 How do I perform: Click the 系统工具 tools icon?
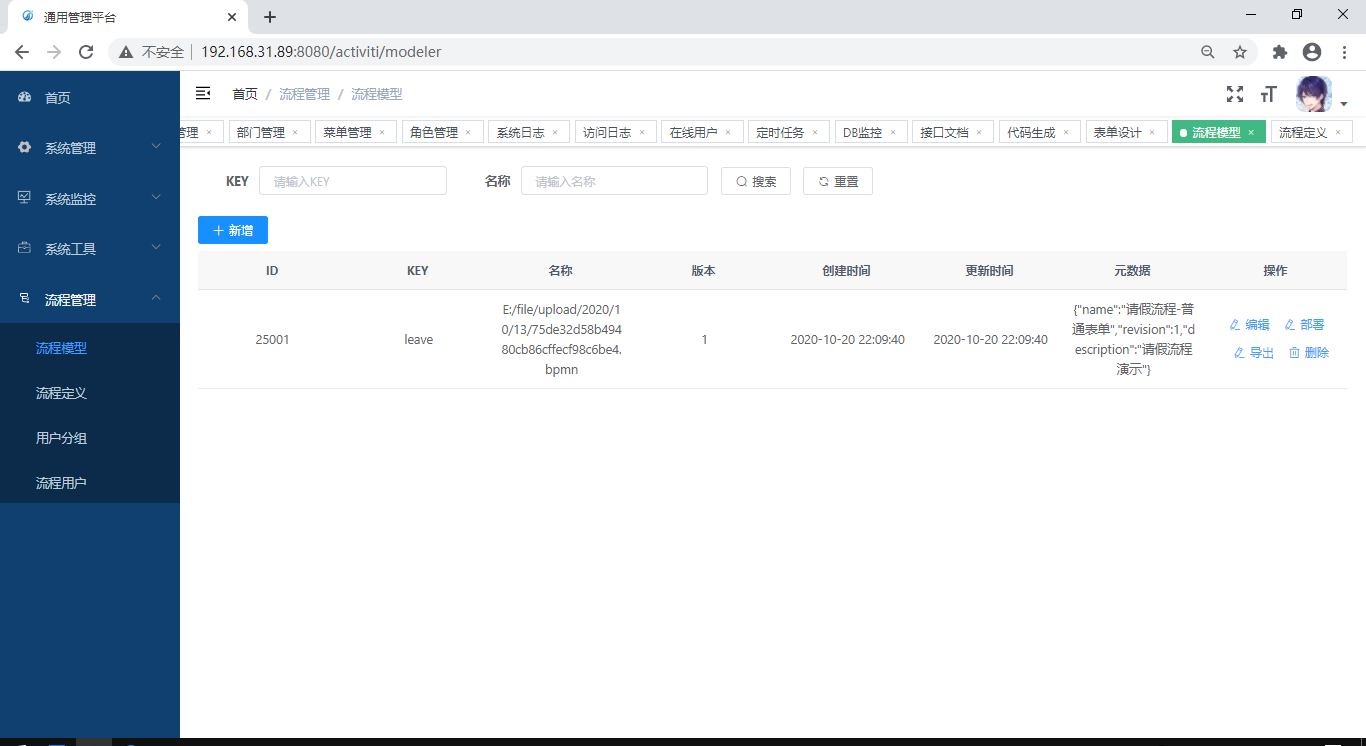click(23, 248)
